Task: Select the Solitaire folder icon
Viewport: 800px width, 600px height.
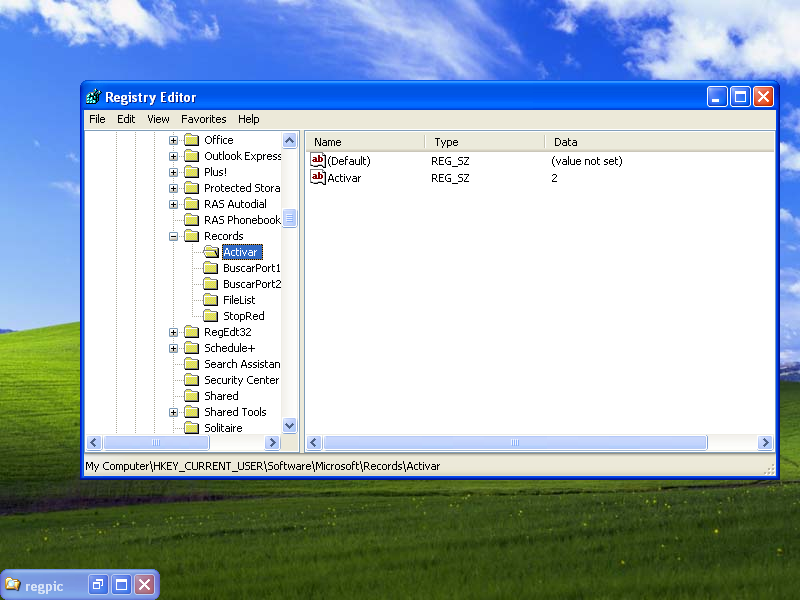Action: click(191, 428)
